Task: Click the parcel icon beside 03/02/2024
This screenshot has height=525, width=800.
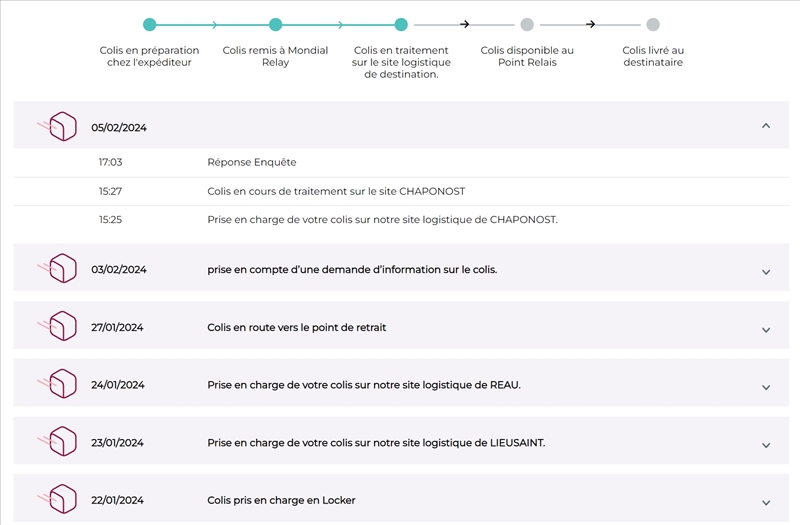Action: click(x=62, y=268)
